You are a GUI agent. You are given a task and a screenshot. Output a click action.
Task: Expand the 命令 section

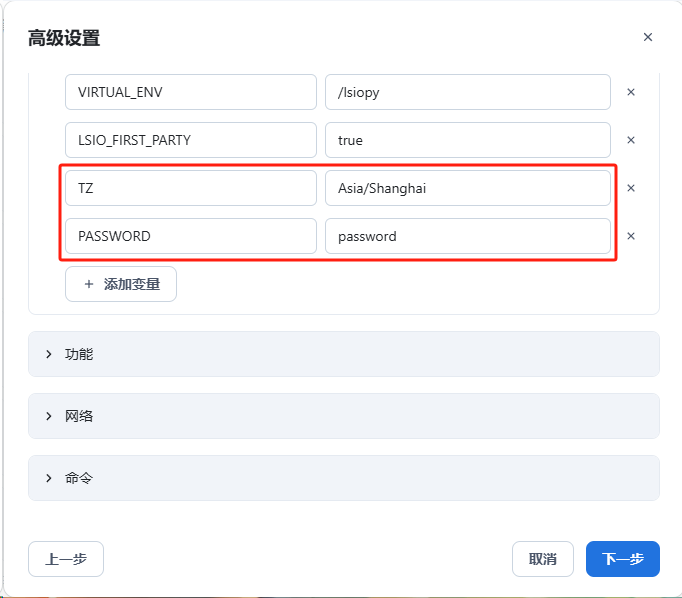coord(344,478)
